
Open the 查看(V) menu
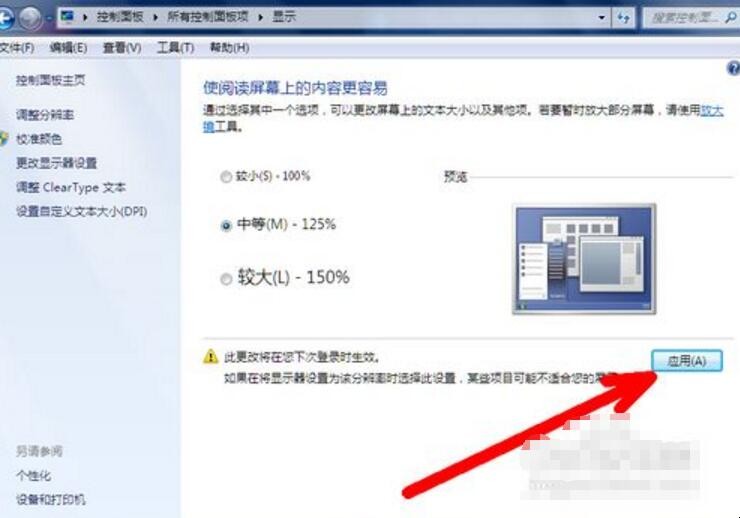coord(122,48)
